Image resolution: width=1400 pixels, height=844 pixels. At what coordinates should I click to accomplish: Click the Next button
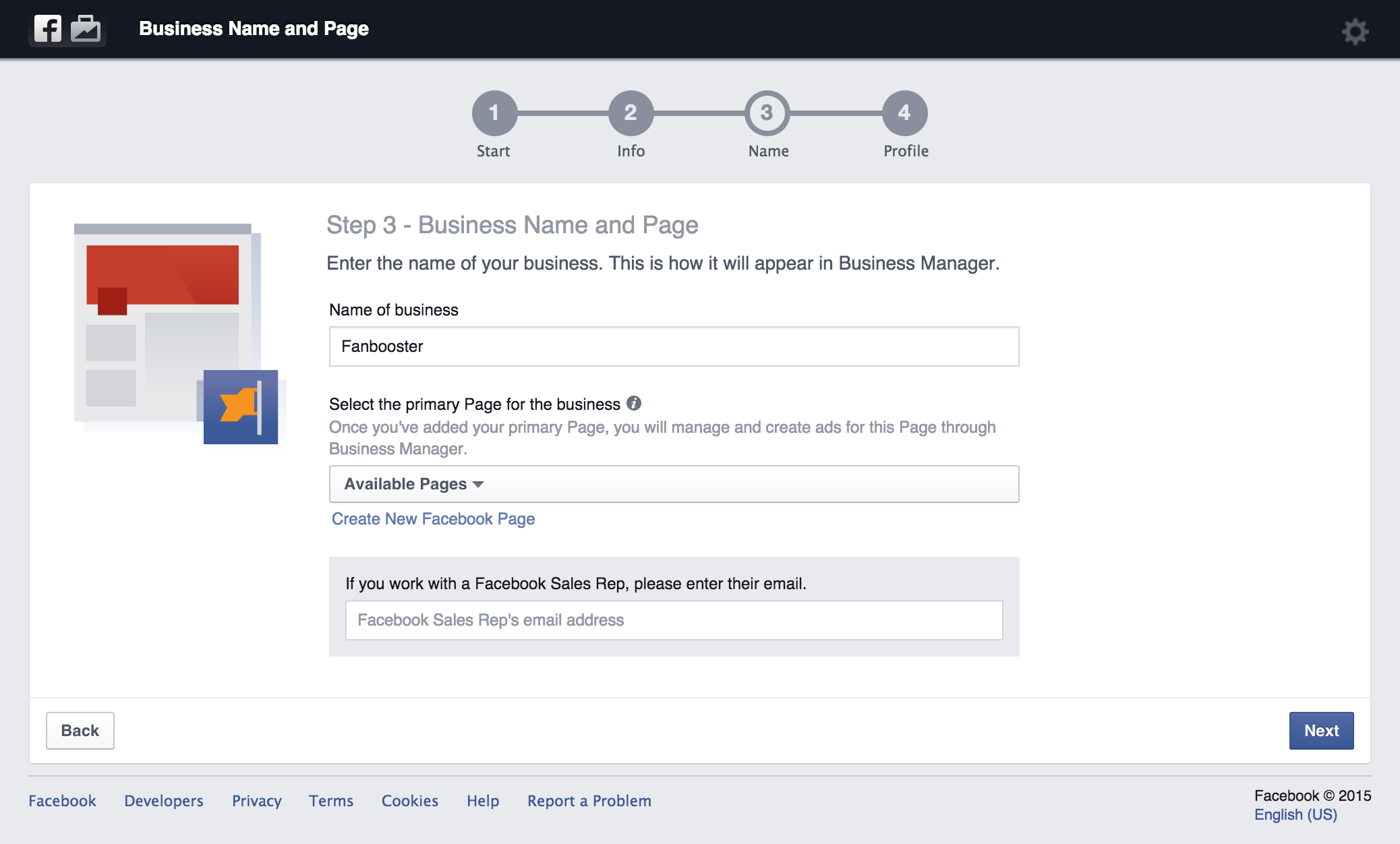[1321, 731]
